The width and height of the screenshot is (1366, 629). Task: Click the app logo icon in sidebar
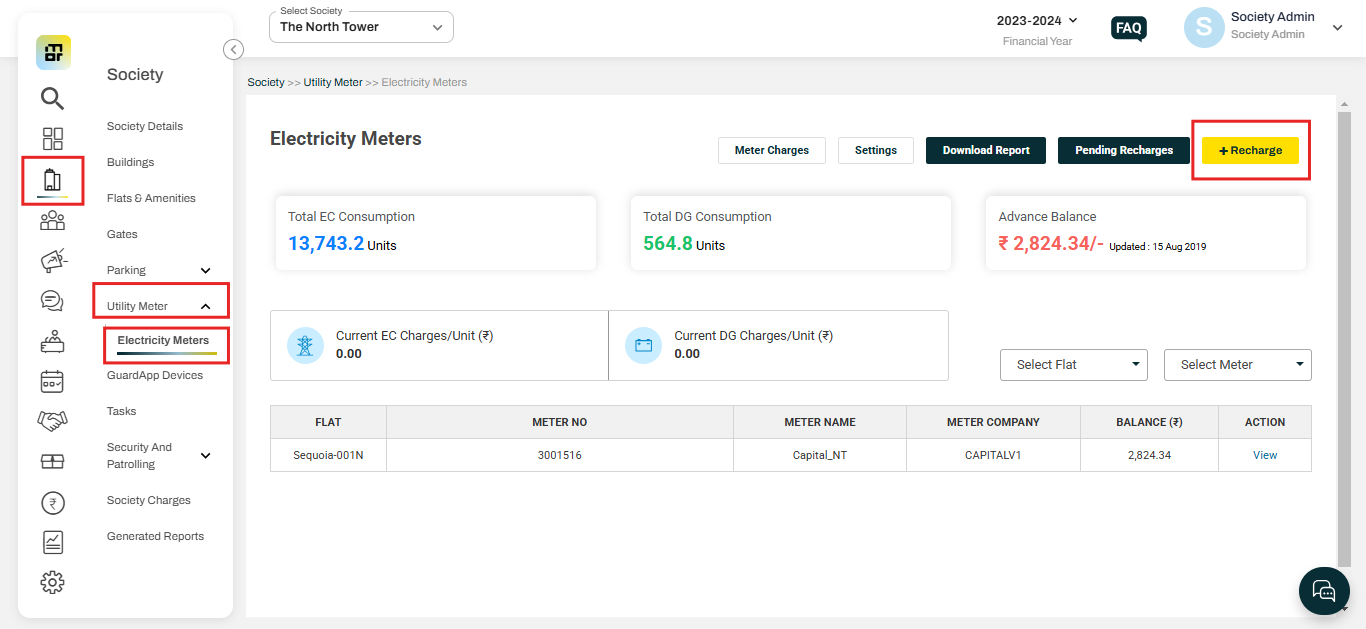[53, 52]
